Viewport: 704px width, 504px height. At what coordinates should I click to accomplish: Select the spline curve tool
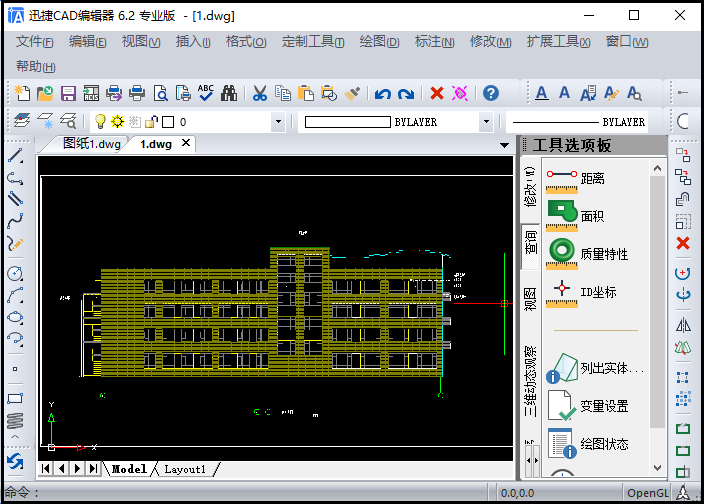(x=15, y=221)
